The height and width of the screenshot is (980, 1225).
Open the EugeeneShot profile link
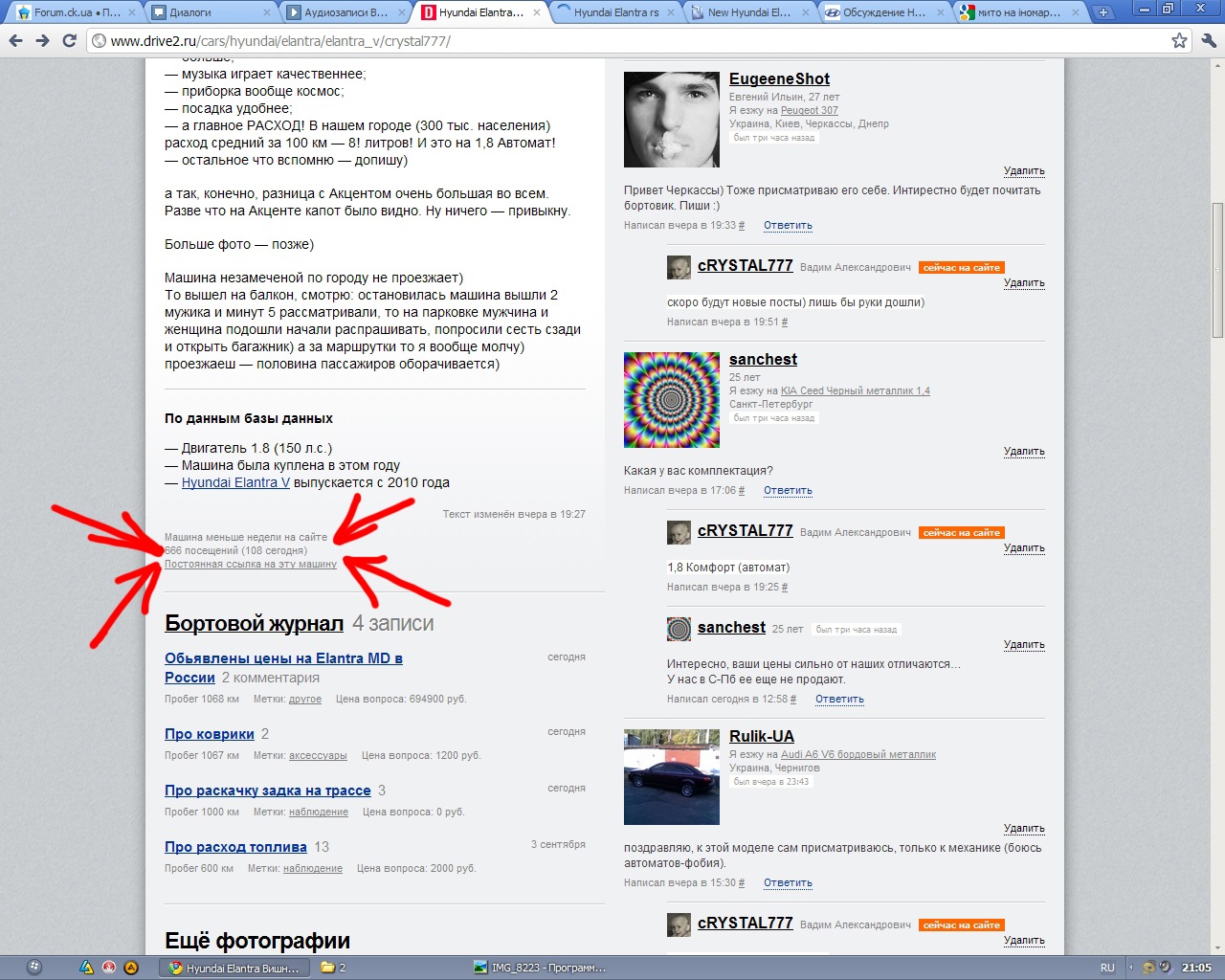[x=779, y=79]
